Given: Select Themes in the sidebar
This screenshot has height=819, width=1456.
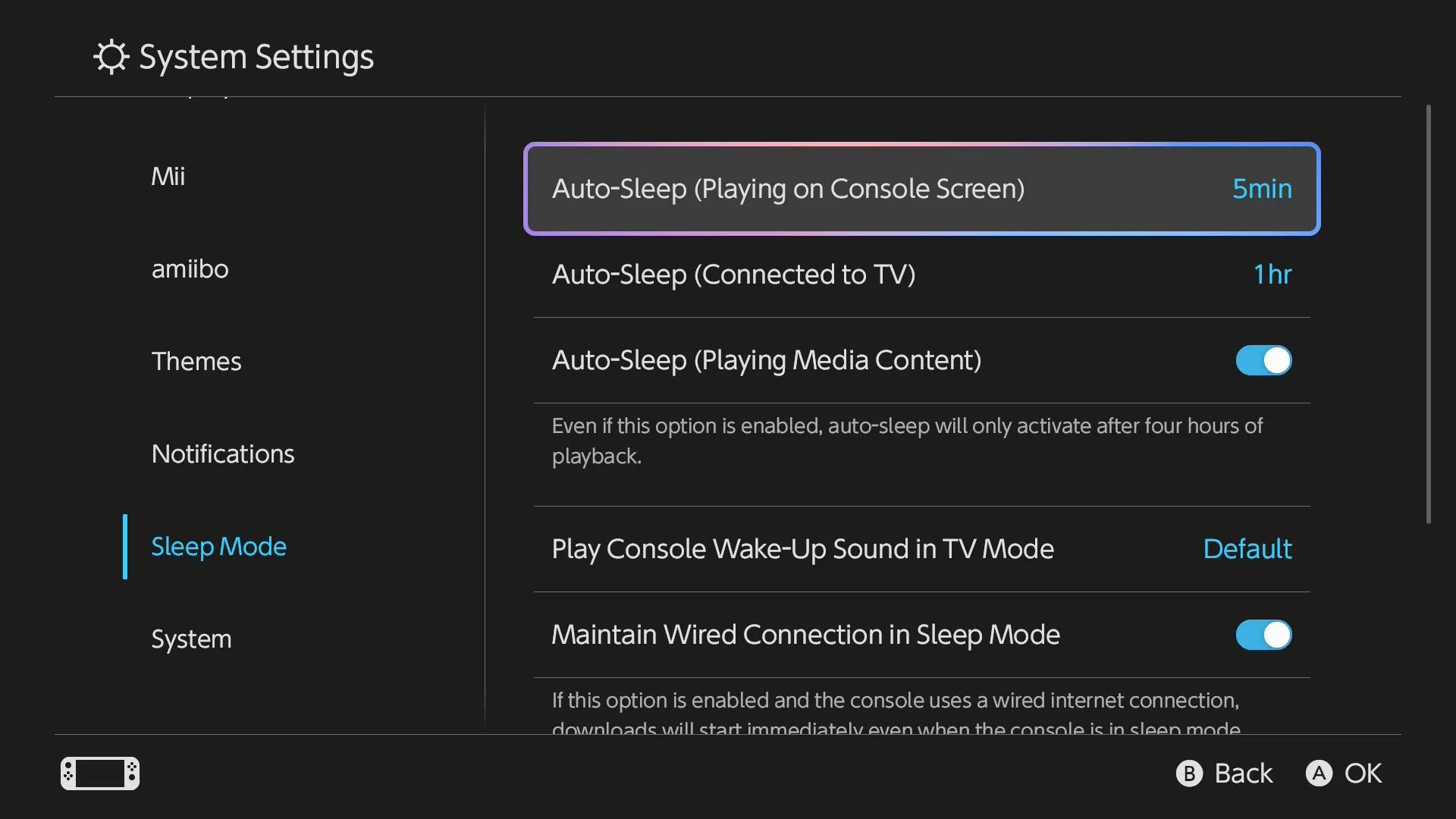Looking at the screenshot, I should coord(196,361).
